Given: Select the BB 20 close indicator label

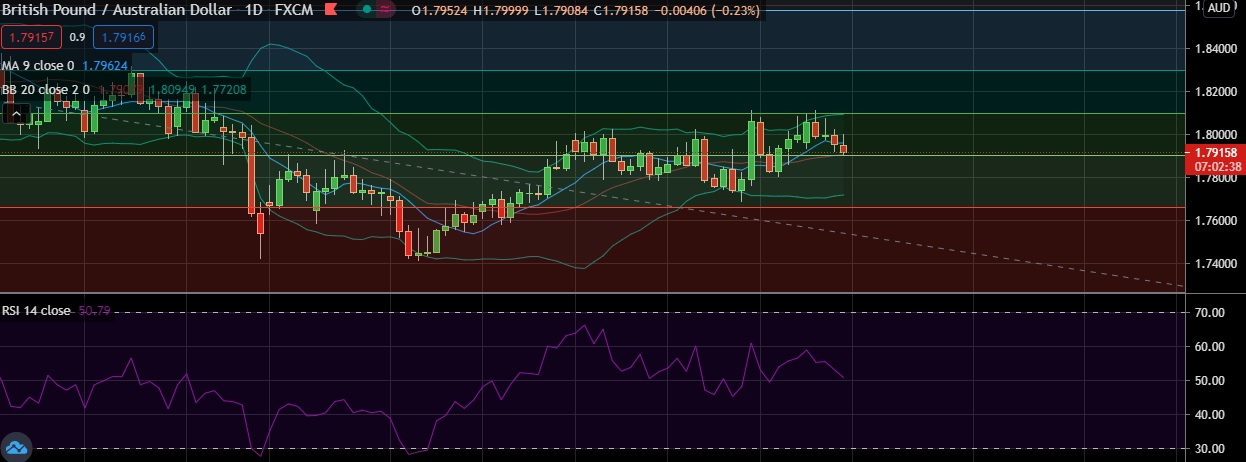Looking at the screenshot, I should pyautogui.click(x=45, y=89).
